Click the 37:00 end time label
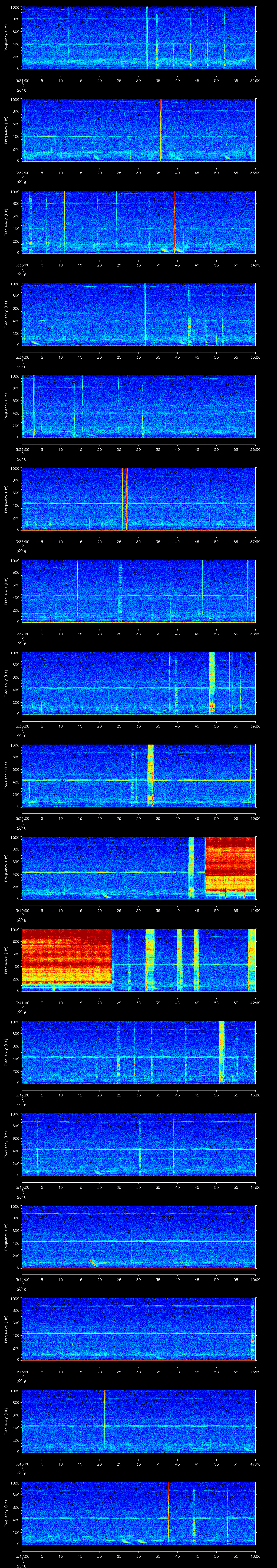 click(x=255, y=542)
